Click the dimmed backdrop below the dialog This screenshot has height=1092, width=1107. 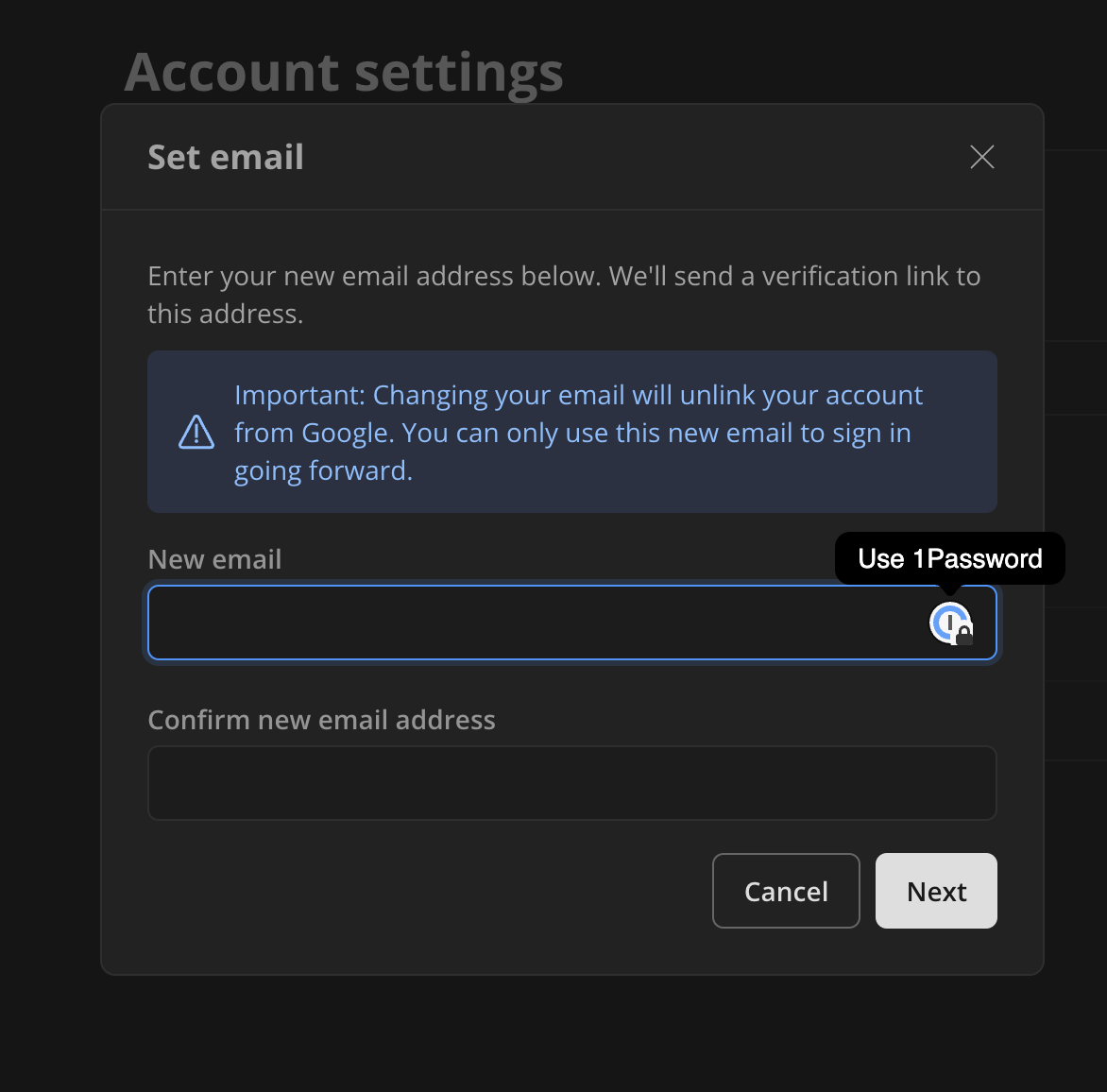coord(567,1034)
